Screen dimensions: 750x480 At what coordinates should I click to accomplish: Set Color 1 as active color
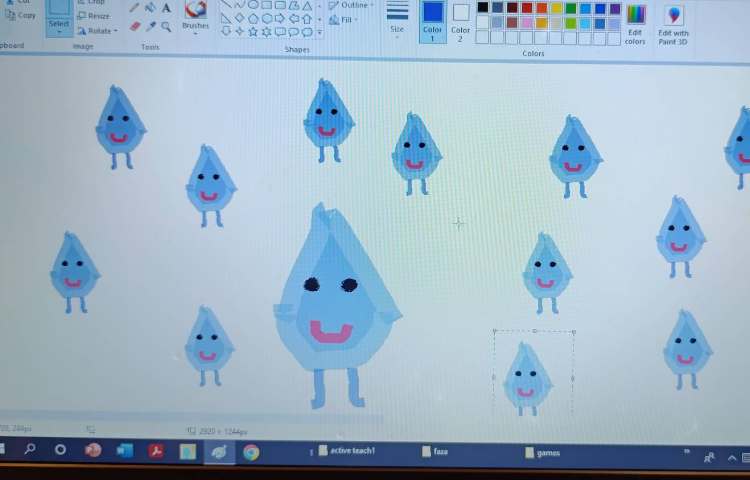click(432, 20)
